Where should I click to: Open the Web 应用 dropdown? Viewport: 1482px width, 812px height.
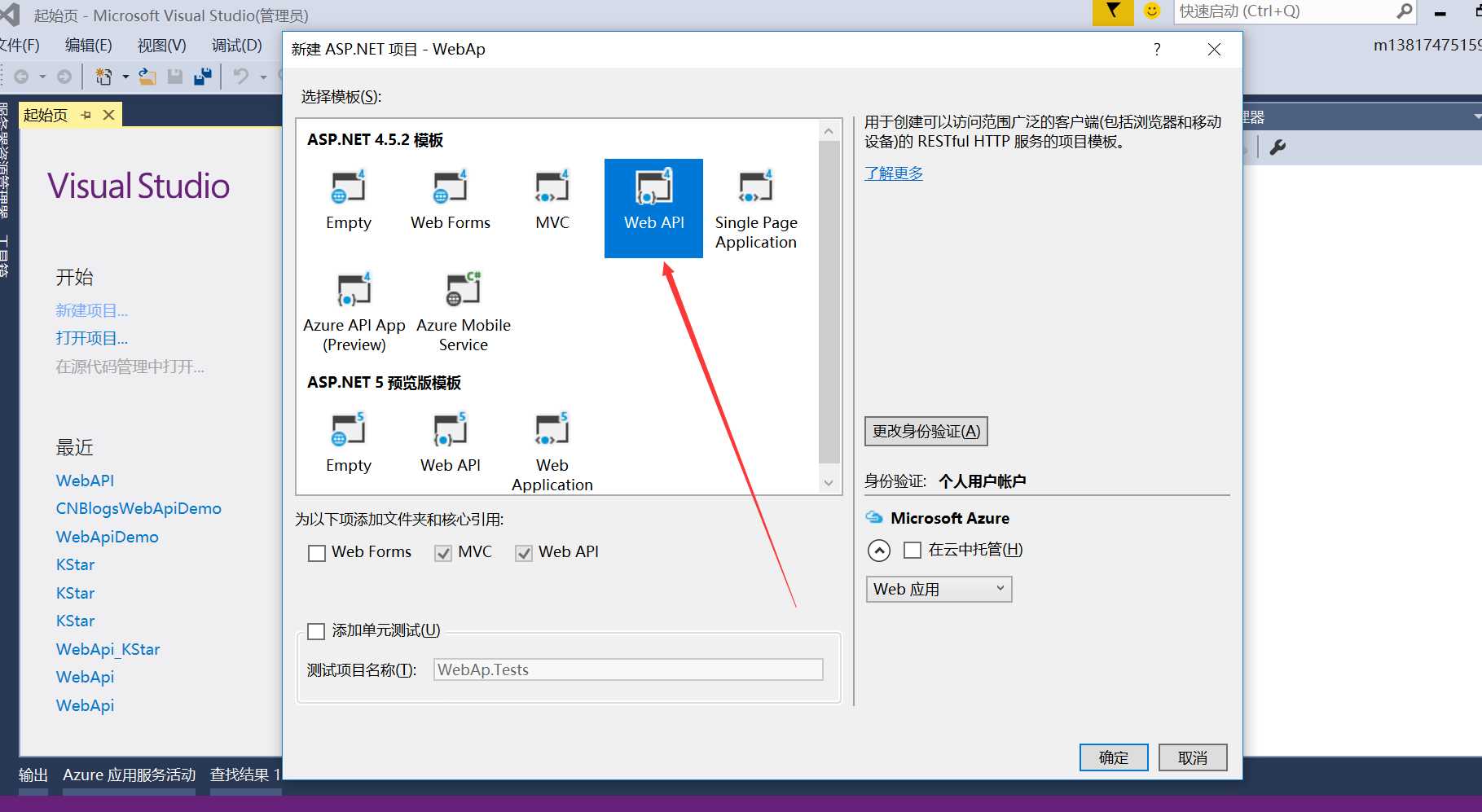tap(939, 589)
